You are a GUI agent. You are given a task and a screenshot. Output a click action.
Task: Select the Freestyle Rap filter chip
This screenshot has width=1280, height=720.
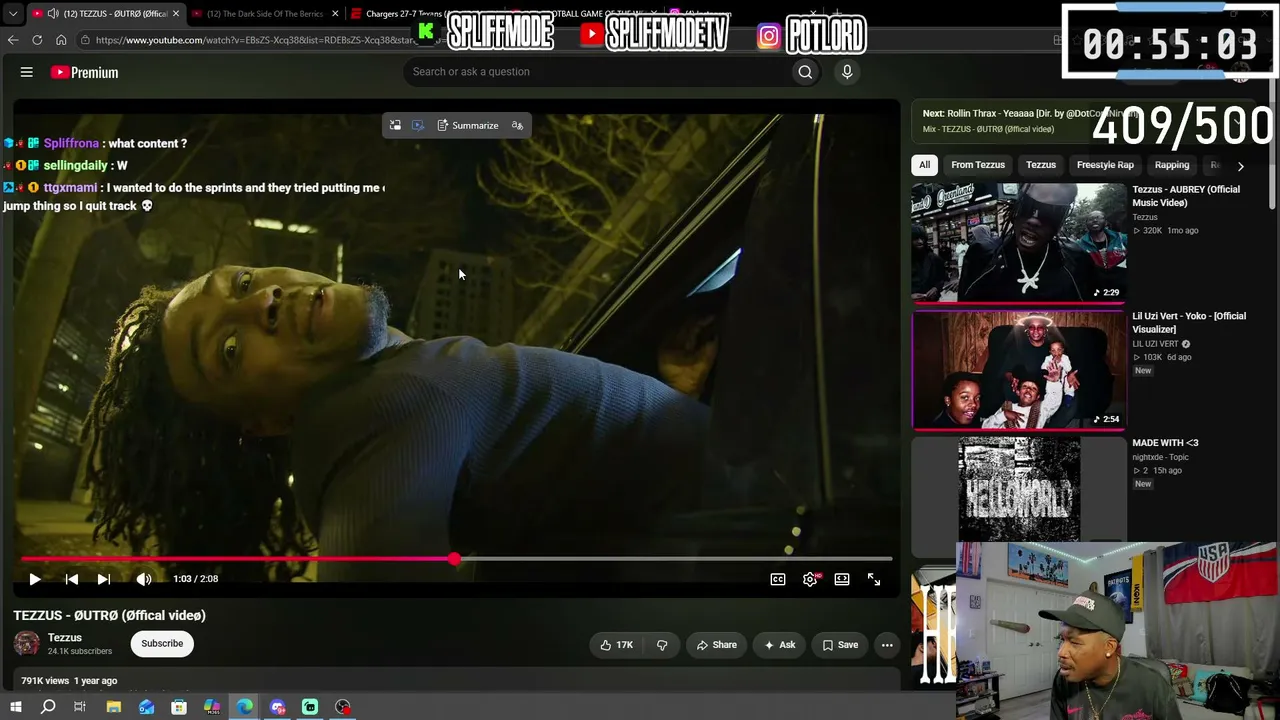coord(1105,165)
